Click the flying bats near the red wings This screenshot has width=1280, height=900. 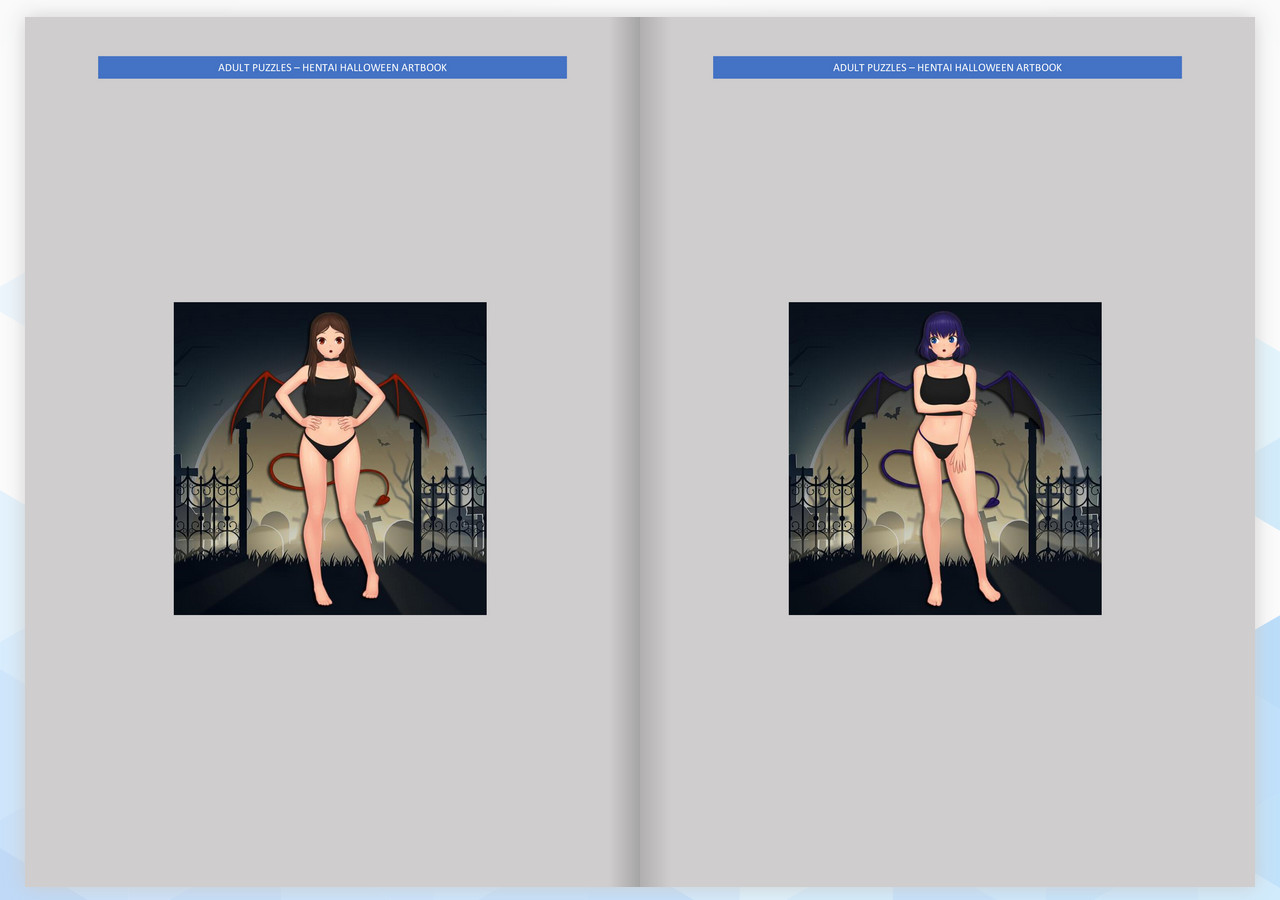(277, 413)
